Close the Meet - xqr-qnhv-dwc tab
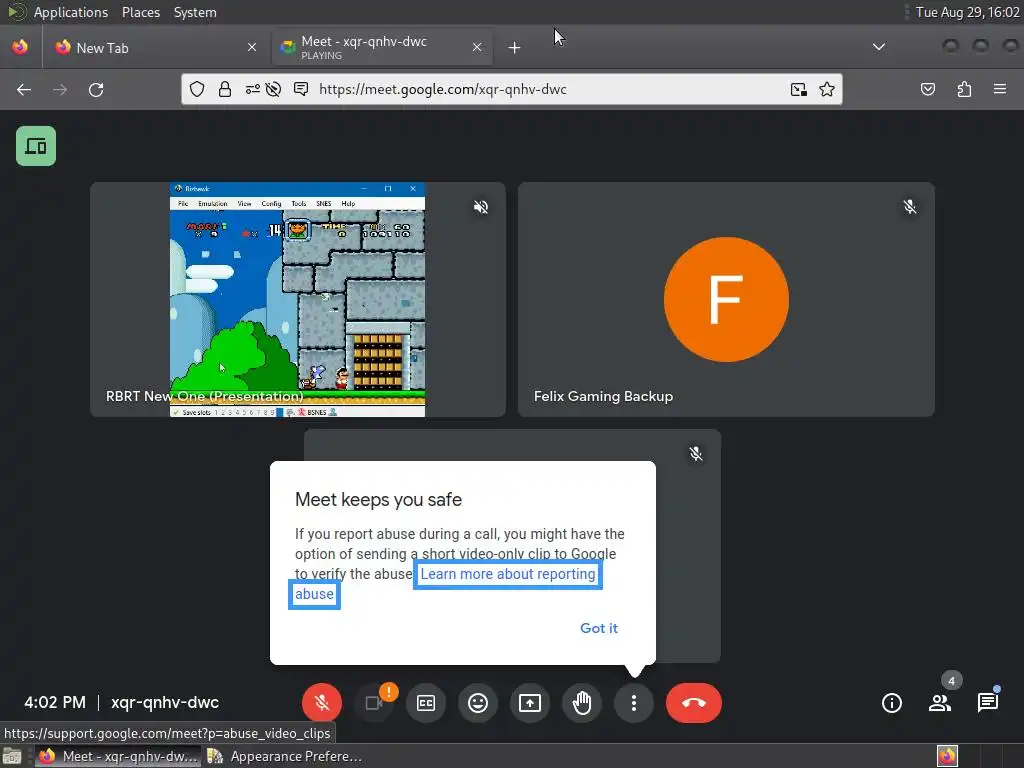Screen dimensions: 1024x768 point(477,48)
